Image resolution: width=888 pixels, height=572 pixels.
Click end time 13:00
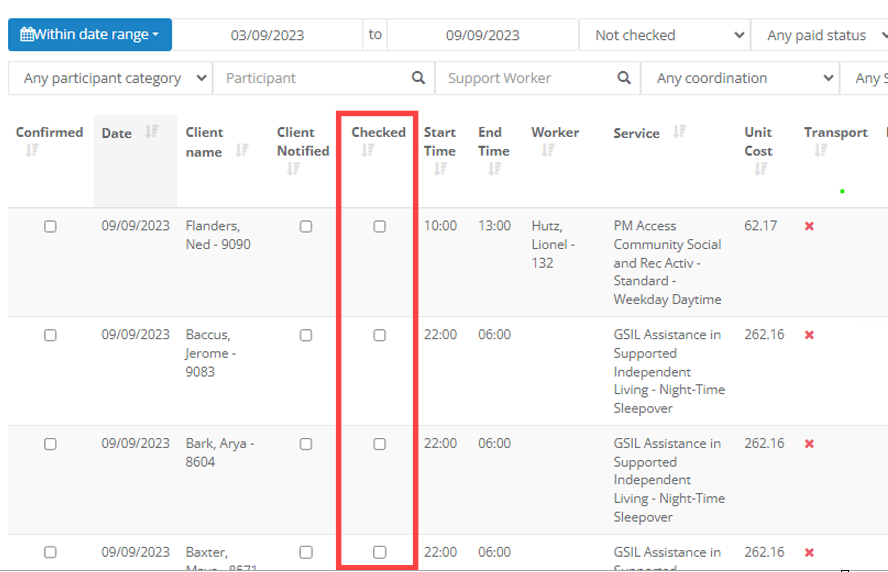(494, 225)
